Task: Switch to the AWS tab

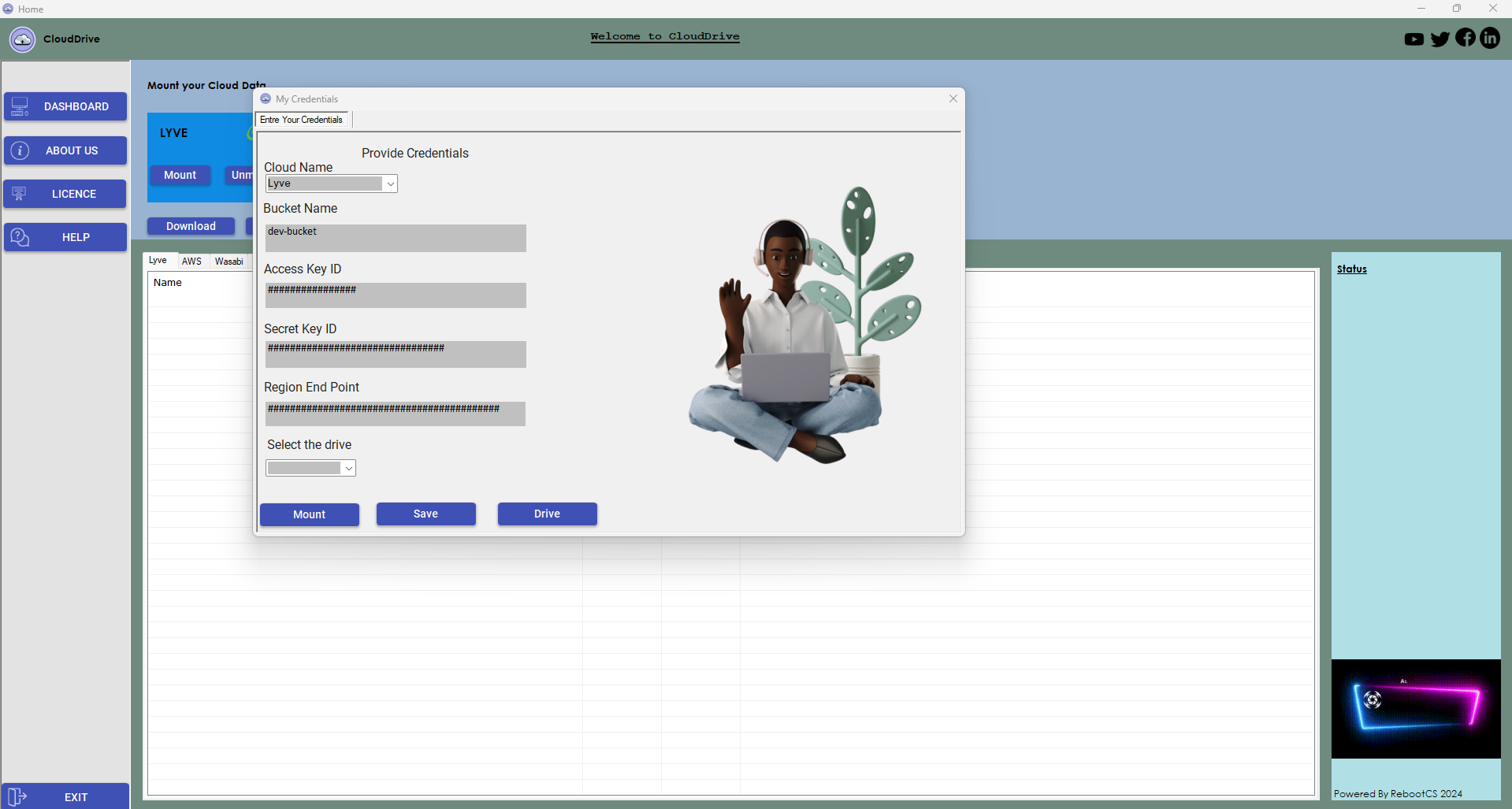Action: coord(191,262)
